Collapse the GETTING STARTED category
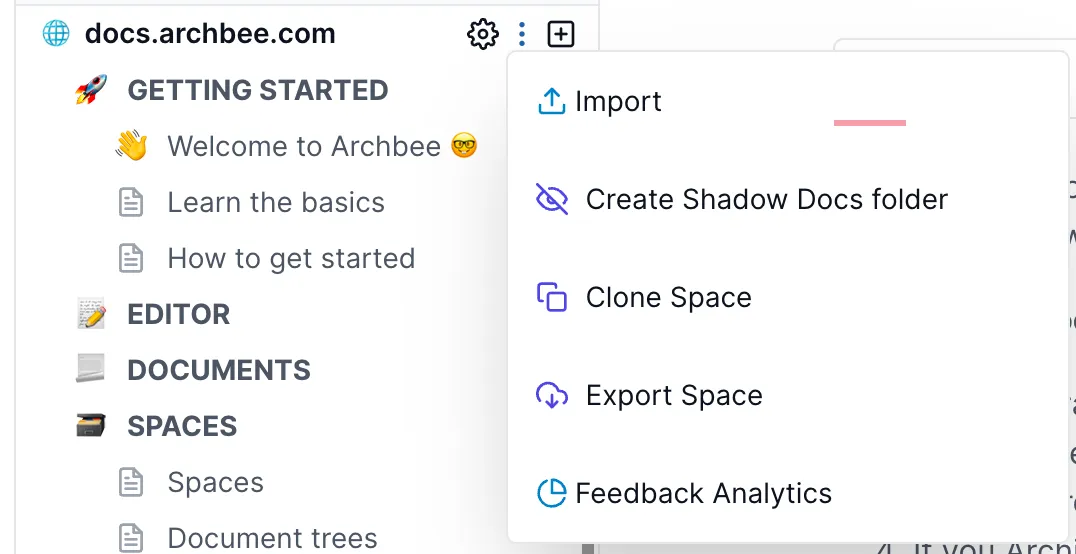1076x554 pixels. (258, 91)
